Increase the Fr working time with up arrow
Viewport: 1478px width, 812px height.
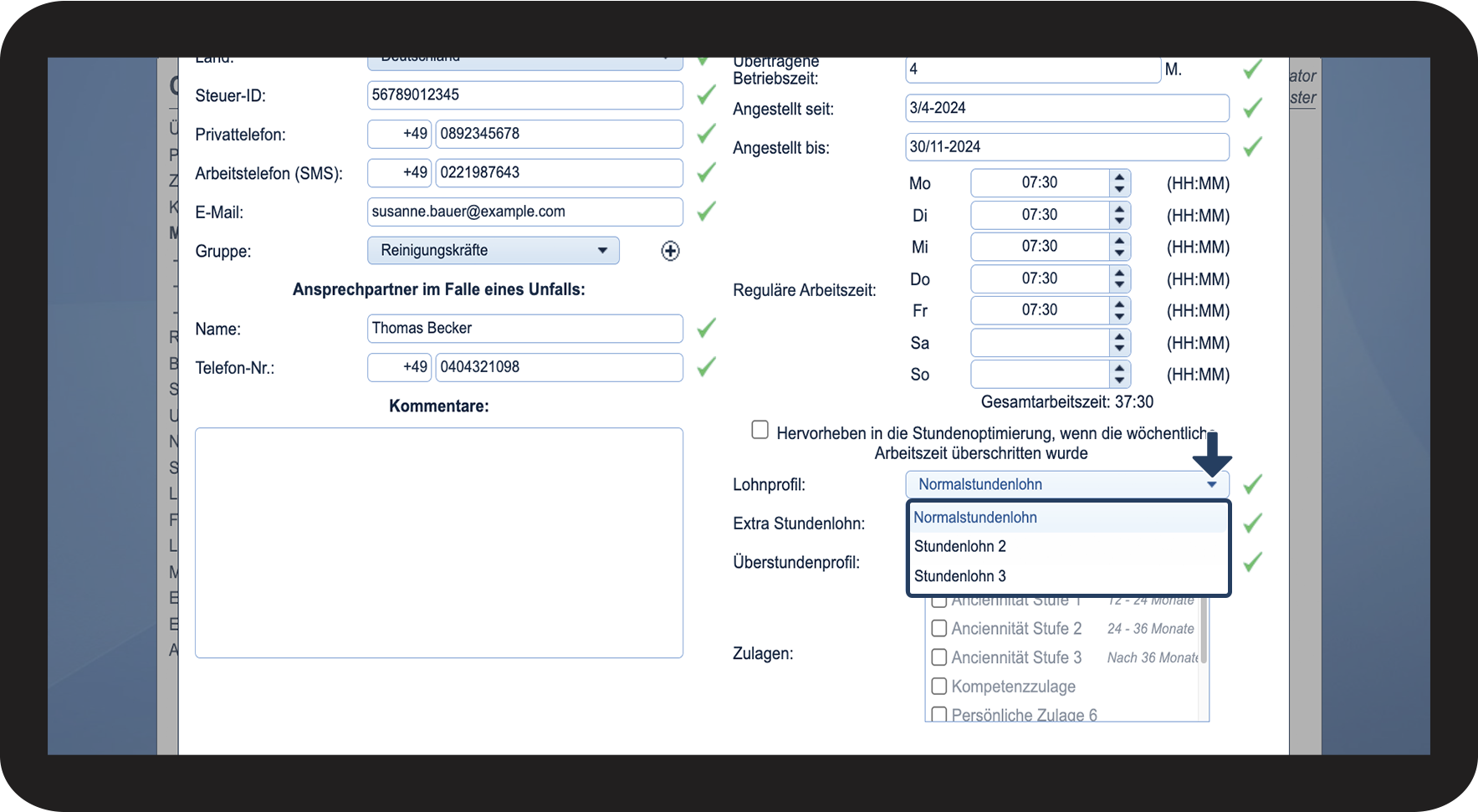1119,304
